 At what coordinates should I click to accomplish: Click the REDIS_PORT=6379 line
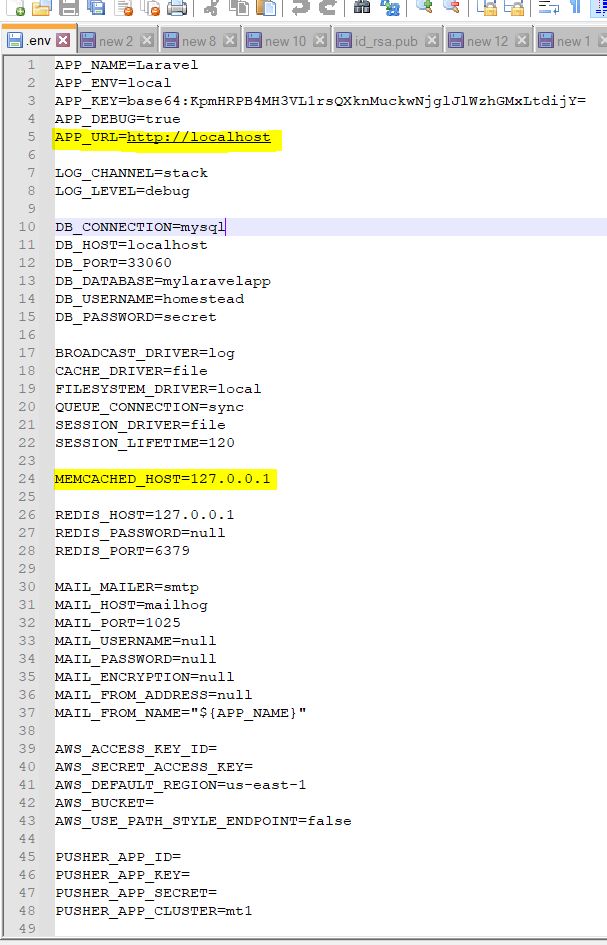122,551
